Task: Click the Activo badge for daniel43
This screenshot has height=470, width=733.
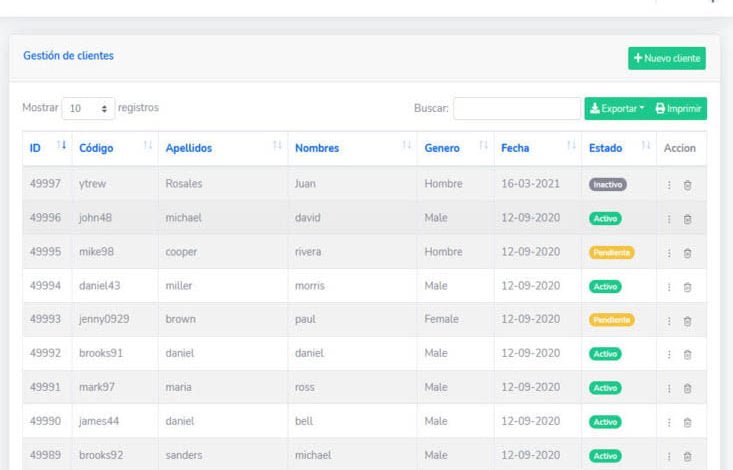Action: tap(605, 286)
